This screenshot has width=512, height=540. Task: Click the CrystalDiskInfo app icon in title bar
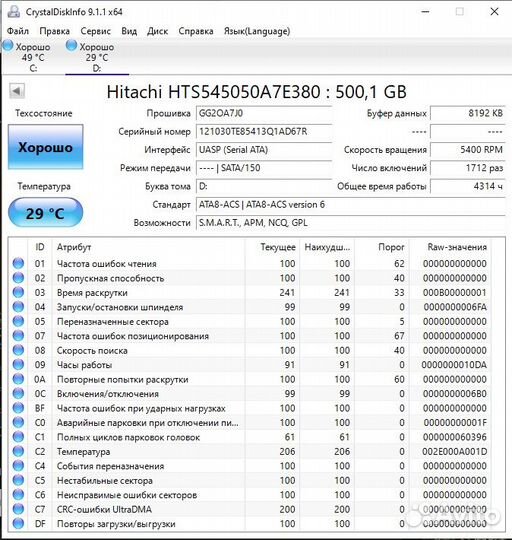[x=14, y=12]
